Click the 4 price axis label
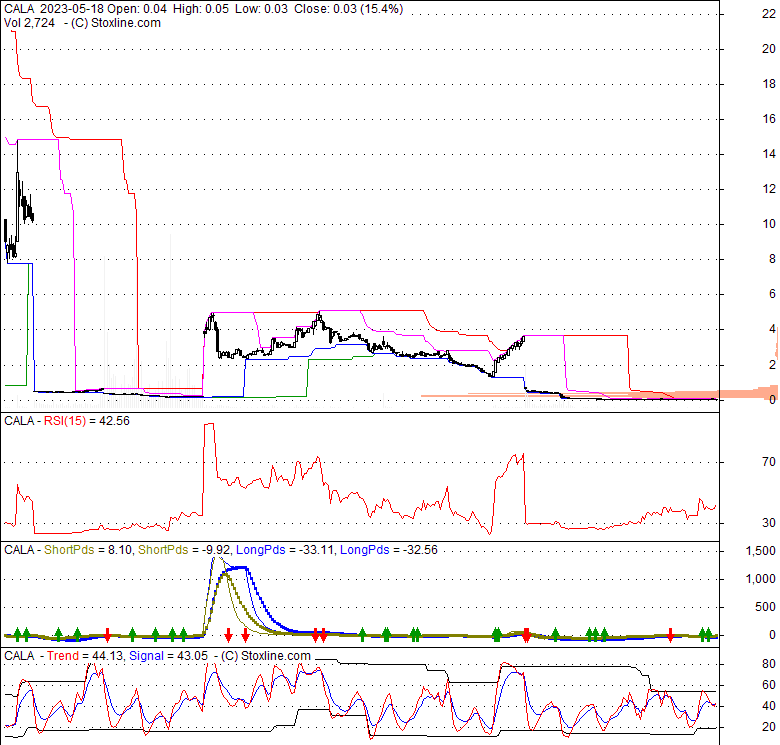Screen dimensions: 780x745 pyautogui.click(x=772, y=329)
